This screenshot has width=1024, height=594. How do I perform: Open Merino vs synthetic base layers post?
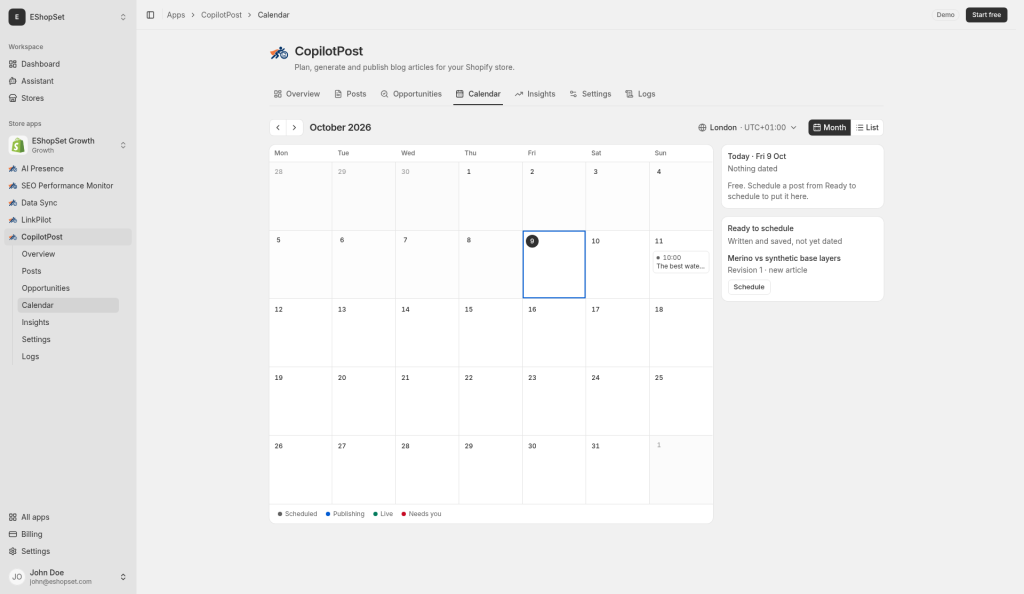(784, 258)
